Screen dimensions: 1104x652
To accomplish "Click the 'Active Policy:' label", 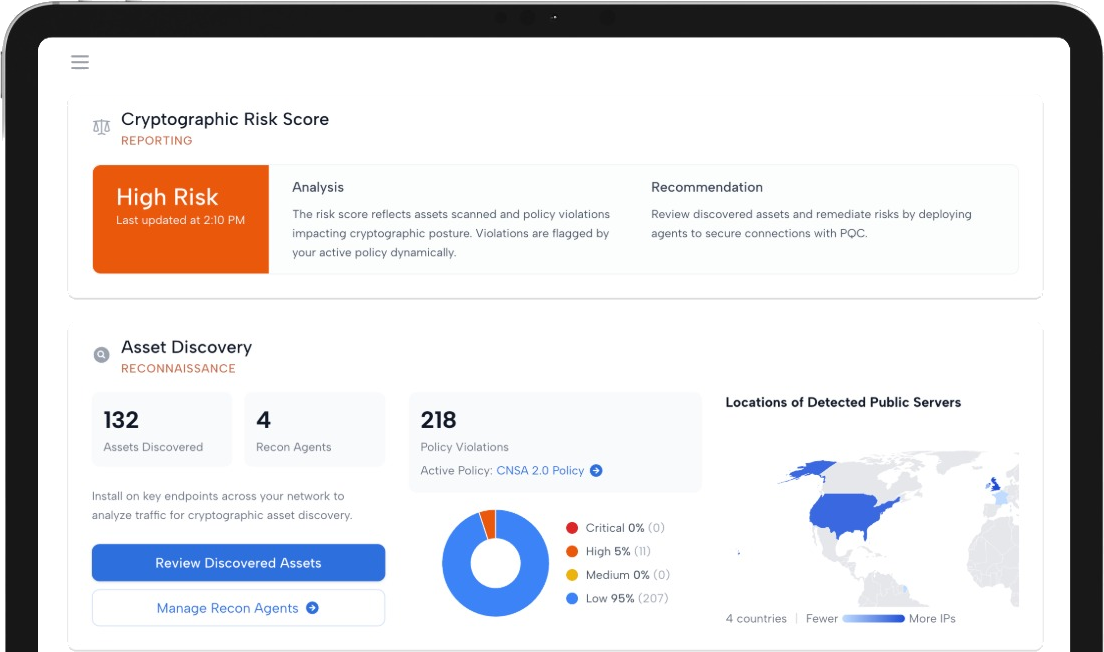I will point(456,470).
